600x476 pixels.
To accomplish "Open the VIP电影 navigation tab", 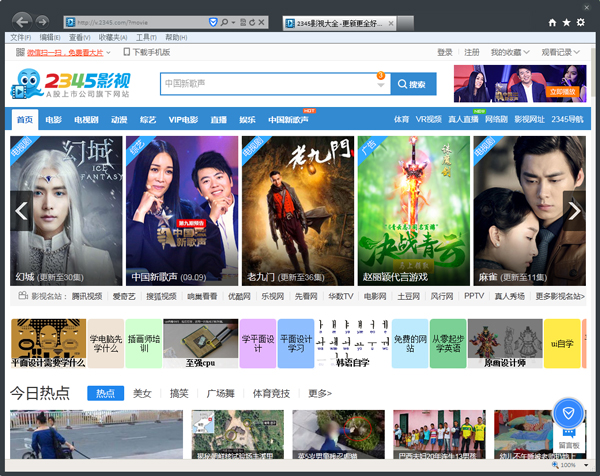I will coord(183,120).
